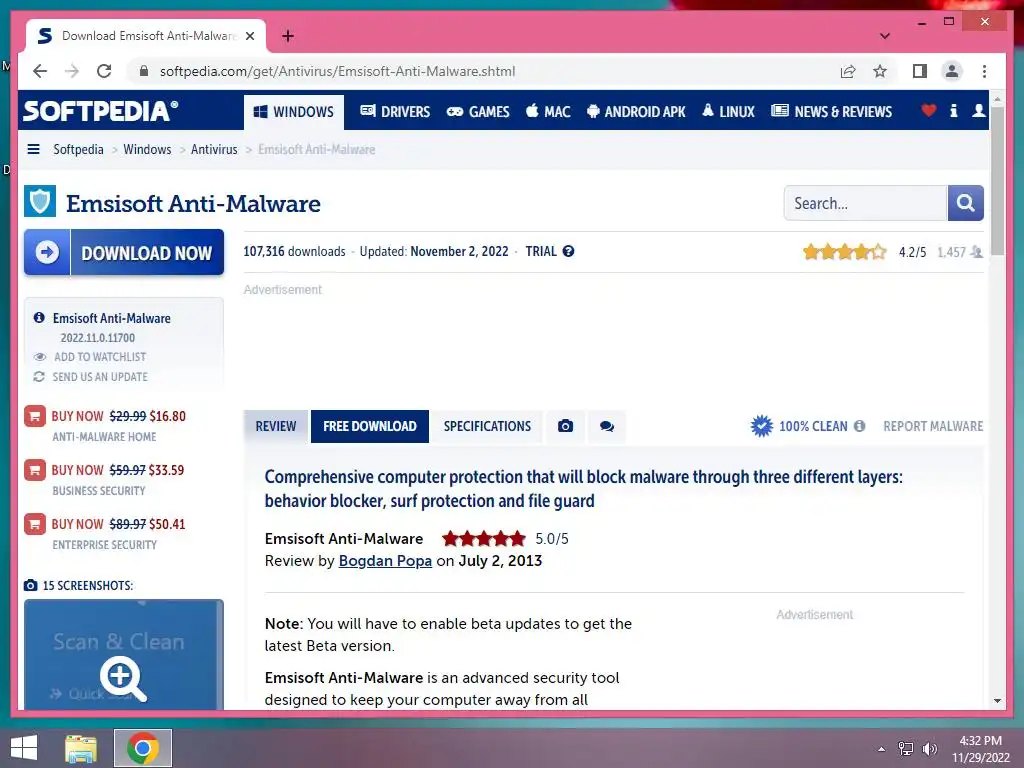1024x768 pixels.
Task: Switch to the Free Download tab
Action: point(370,426)
